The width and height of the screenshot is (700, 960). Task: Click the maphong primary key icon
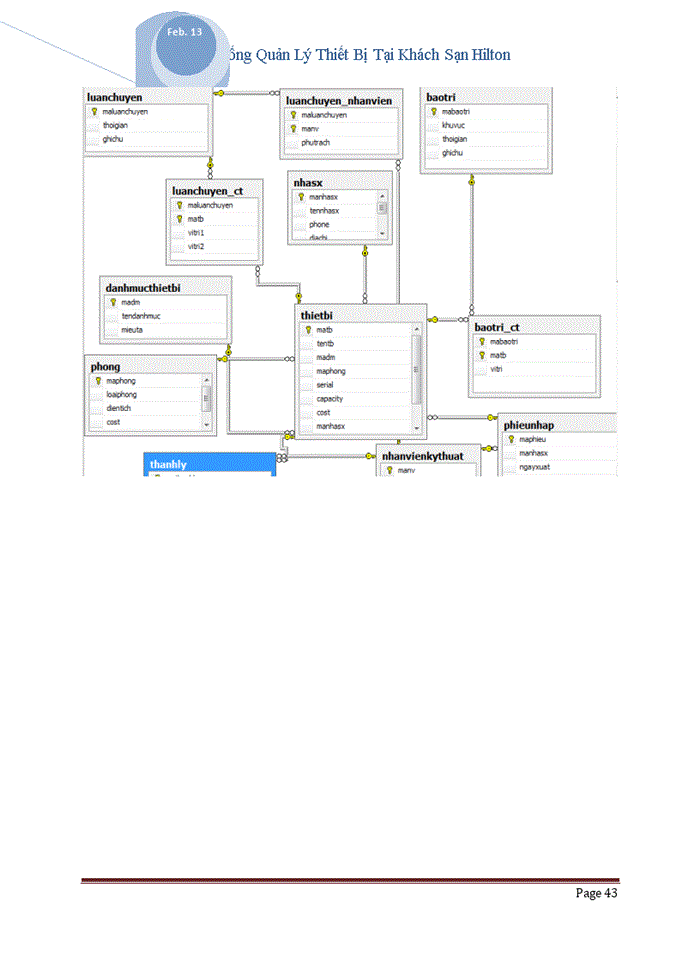[97, 381]
